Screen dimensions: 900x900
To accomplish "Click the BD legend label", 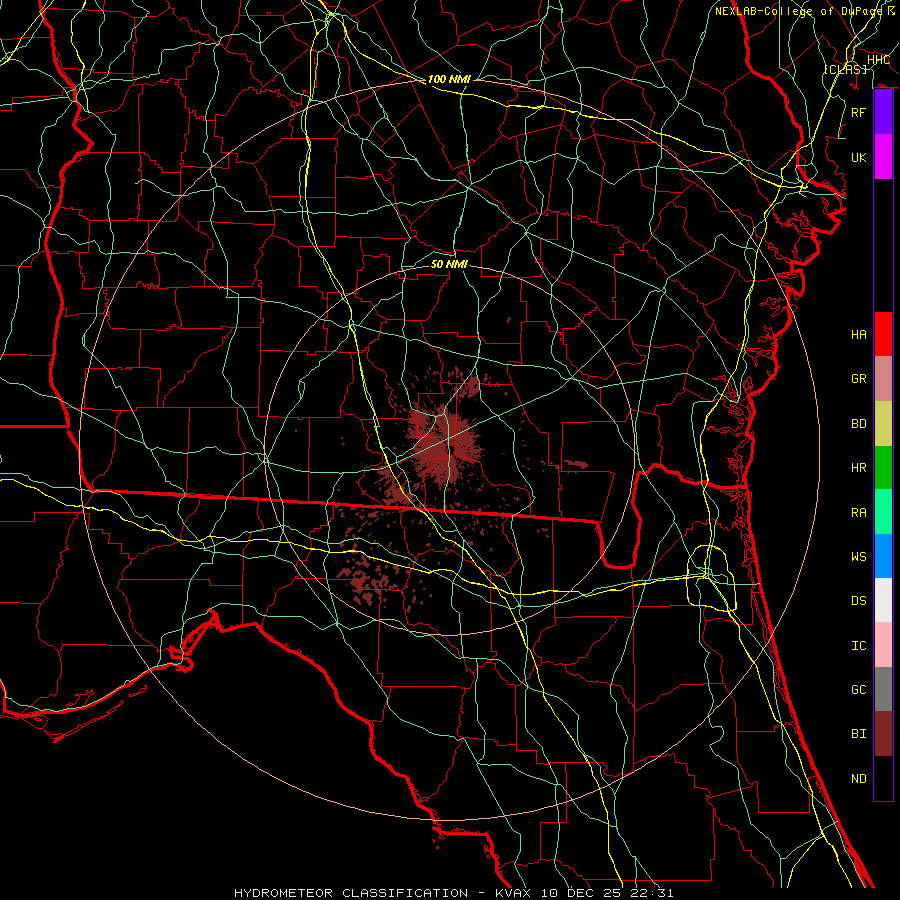I will click(x=859, y=424).
